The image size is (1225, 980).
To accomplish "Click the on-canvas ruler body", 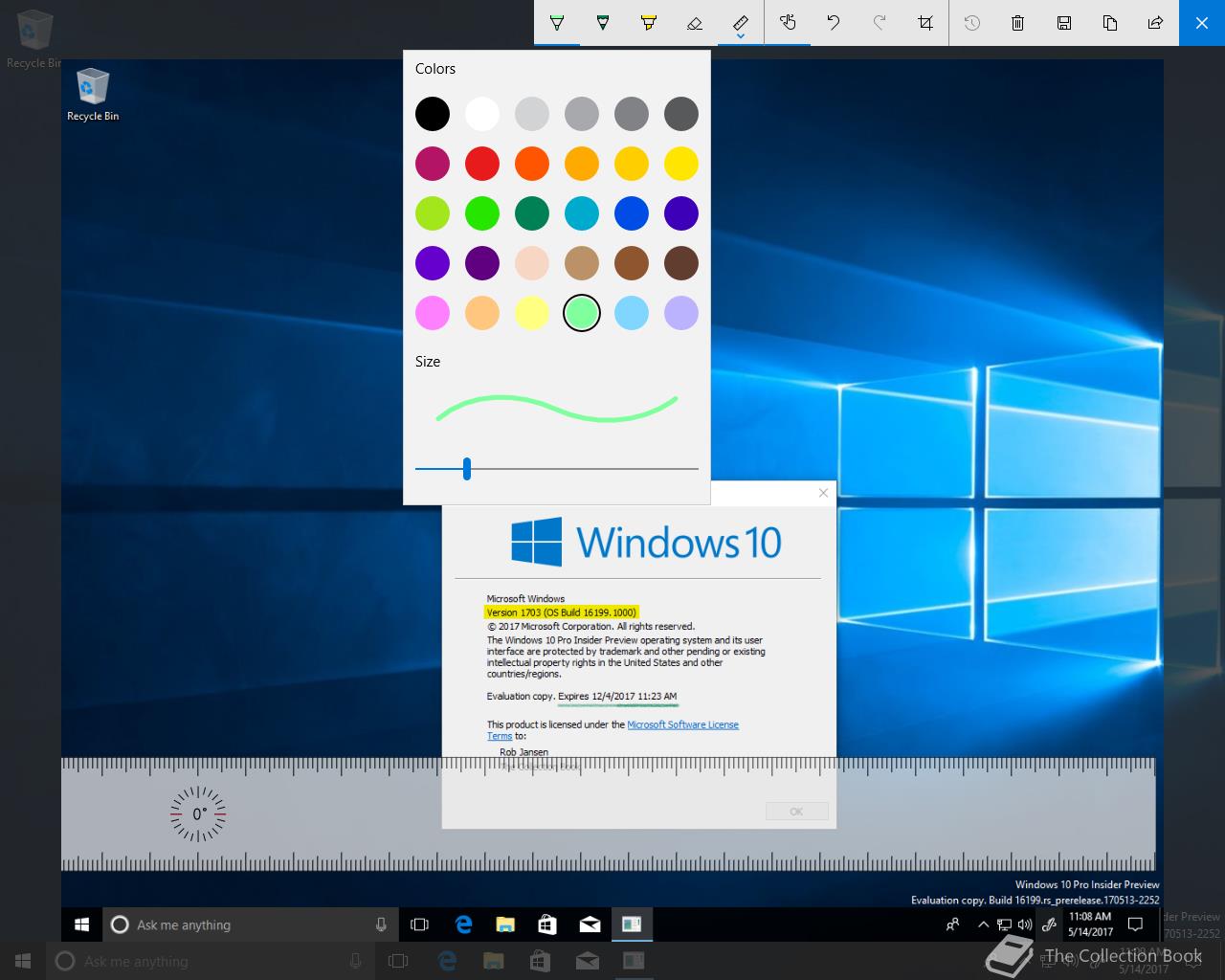I will [x=609, y=814].
